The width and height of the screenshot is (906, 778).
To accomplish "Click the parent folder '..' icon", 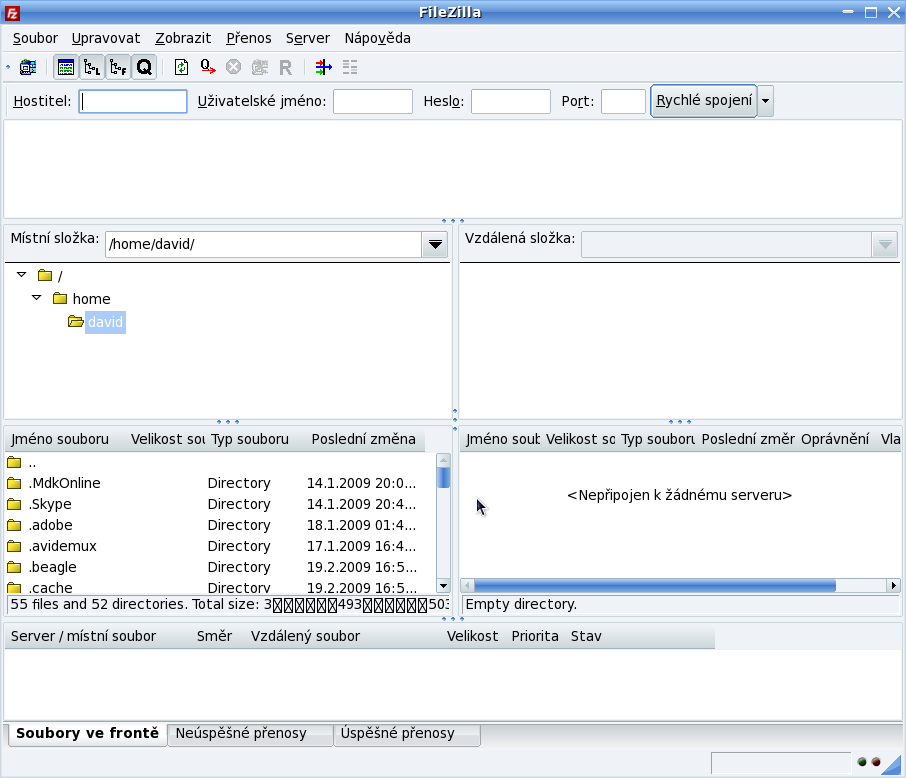I will click(x=14, y=462).
